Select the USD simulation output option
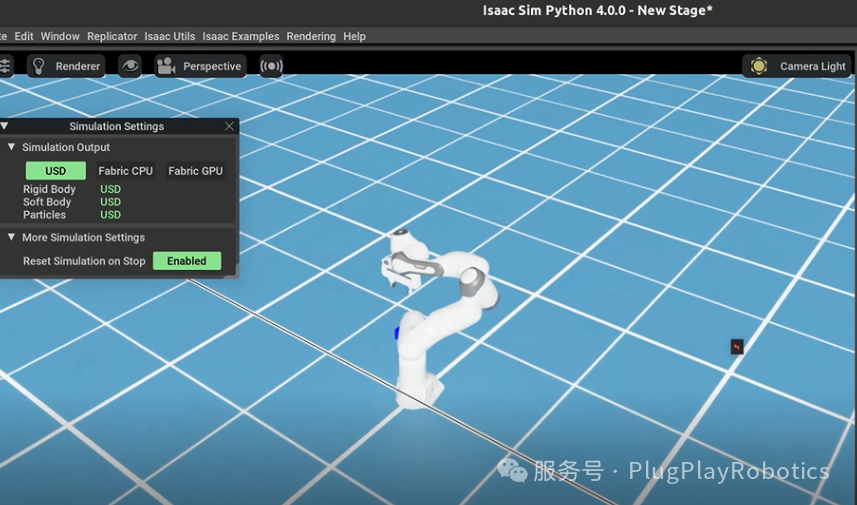 pyautogui.click(x=56, y=171)
